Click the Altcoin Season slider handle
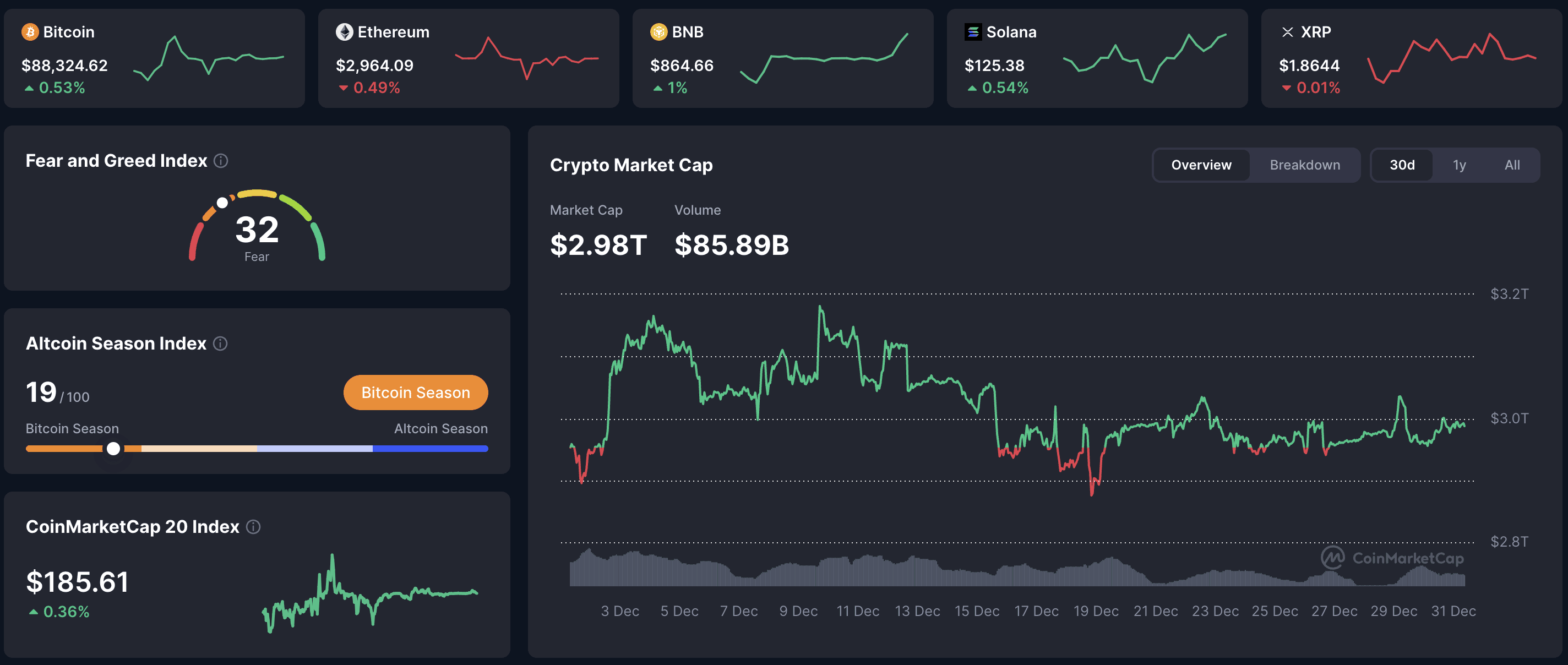The image size is (1568, 665). (x=113, y=449)
